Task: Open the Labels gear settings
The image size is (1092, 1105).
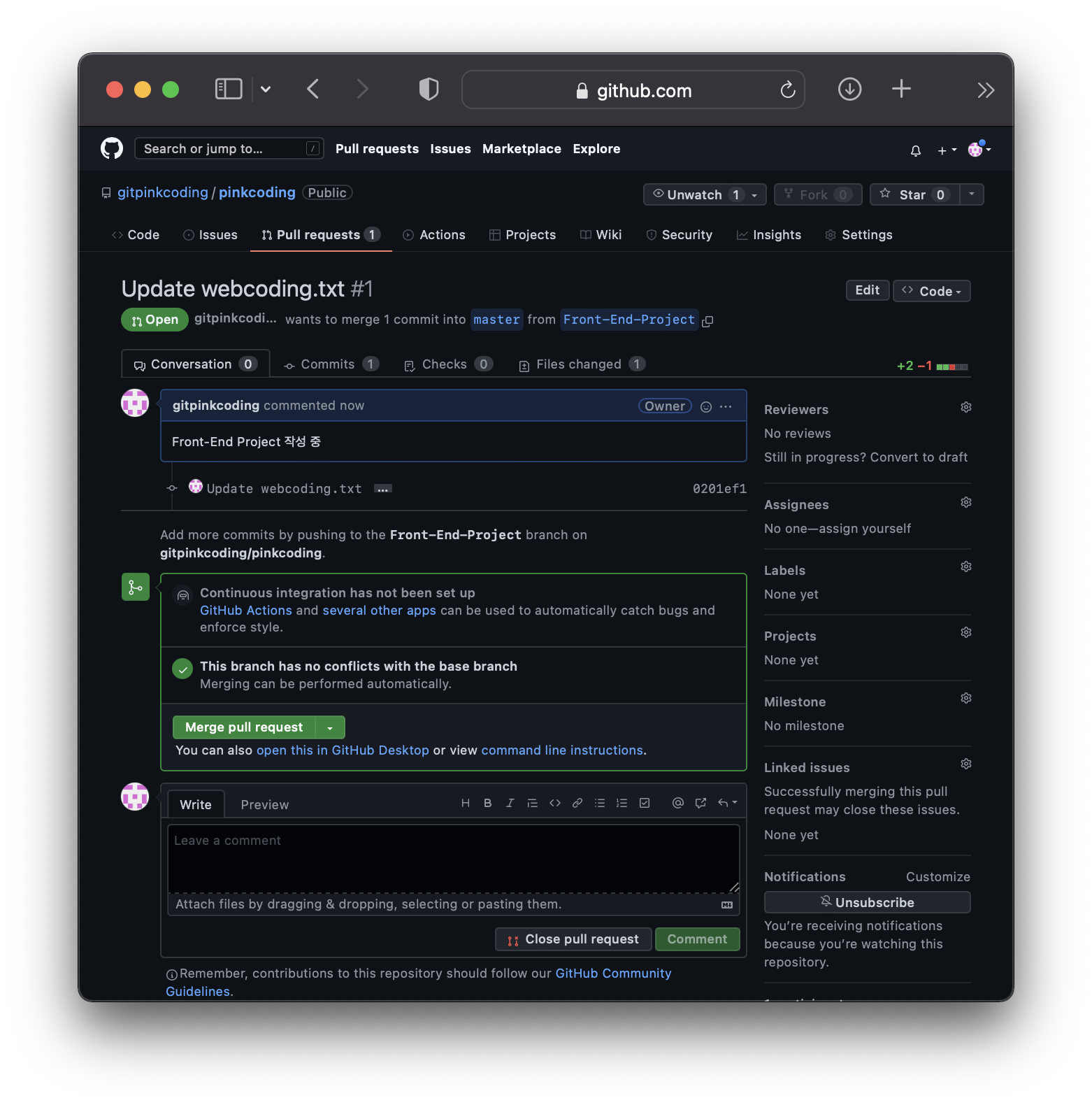Action: [966, 566]
